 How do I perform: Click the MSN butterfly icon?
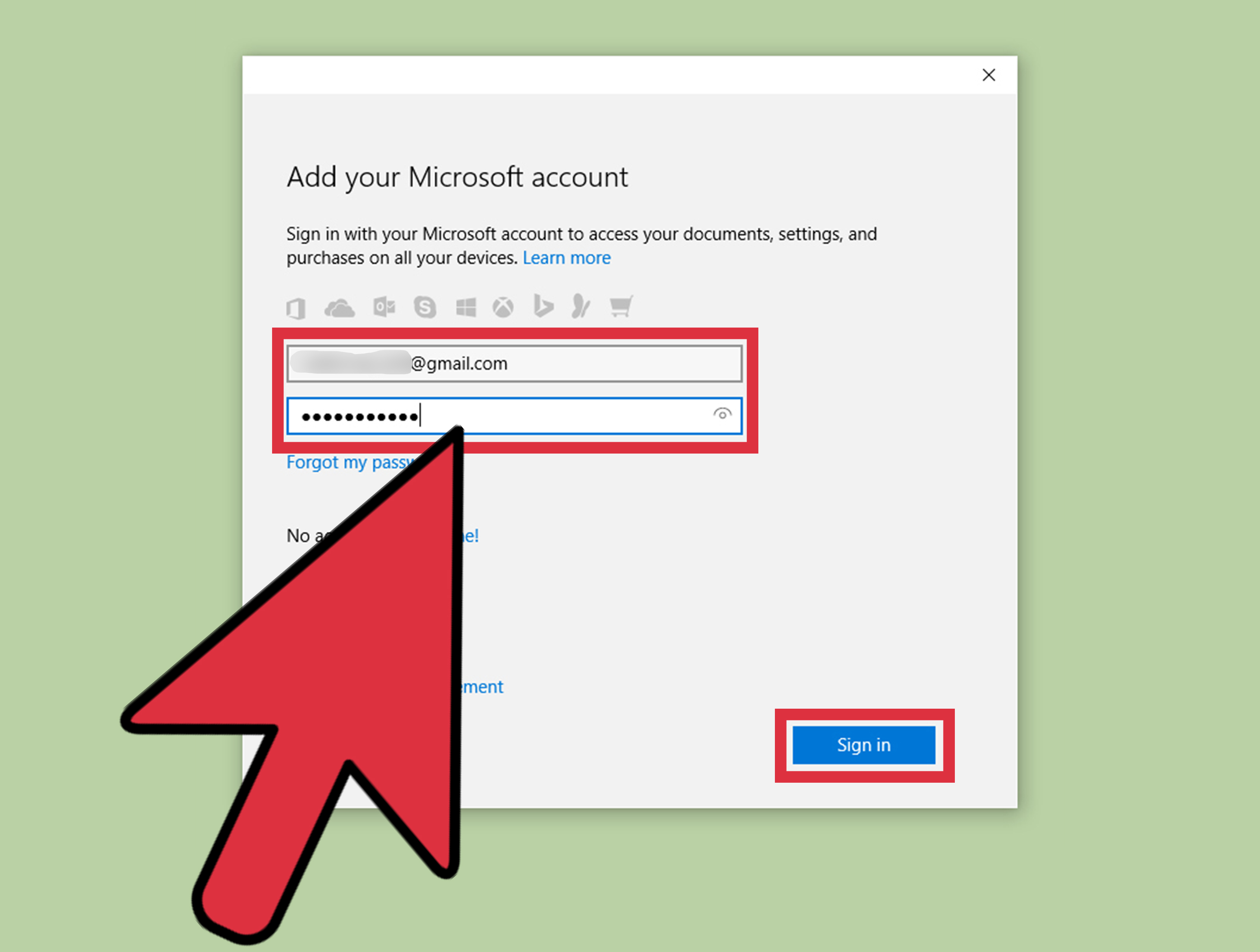pyautogui.click(x=581, y=307)
